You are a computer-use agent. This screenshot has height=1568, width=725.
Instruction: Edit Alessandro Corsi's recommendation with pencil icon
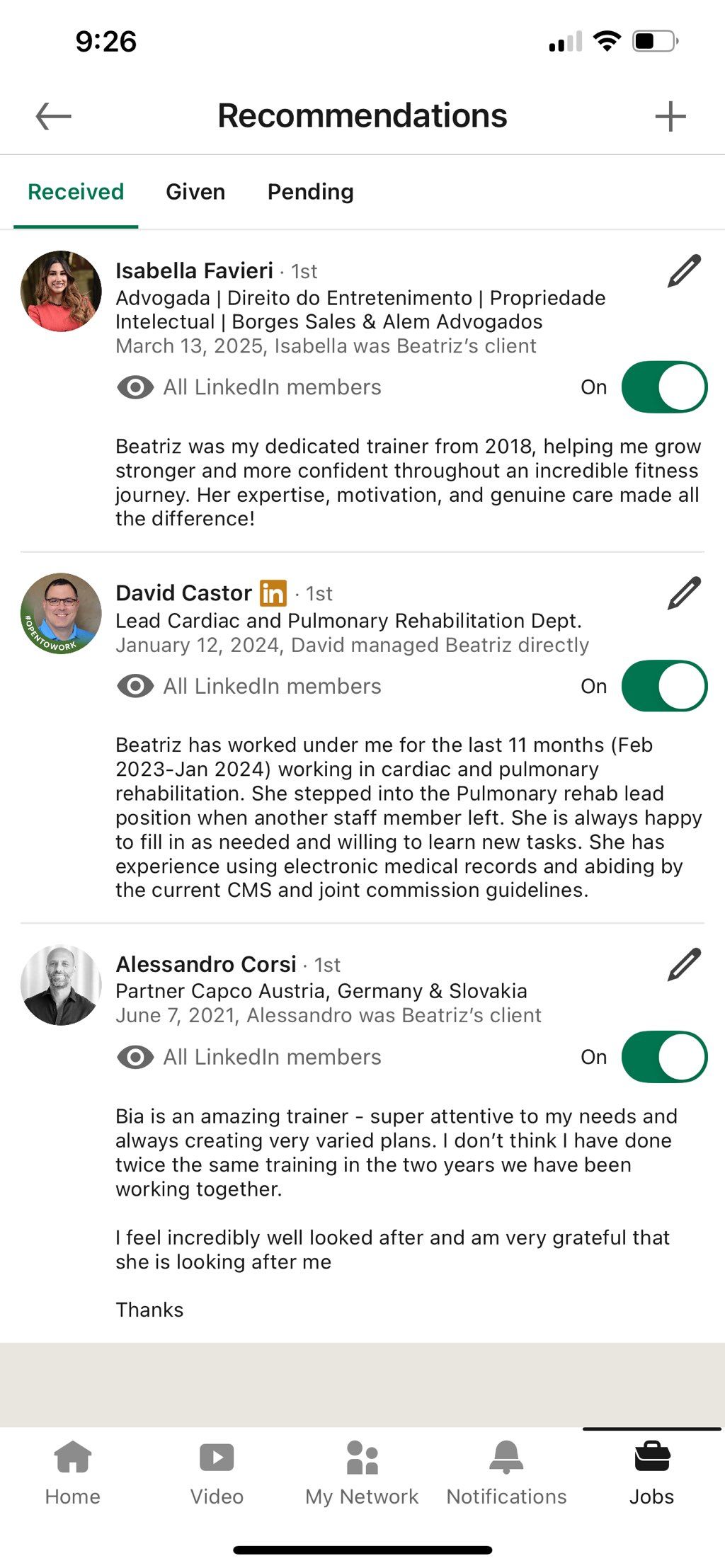[x=684, y=964]
